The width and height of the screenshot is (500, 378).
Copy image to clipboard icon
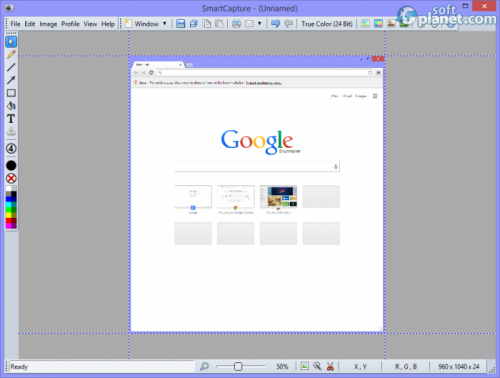coord(207,24)
